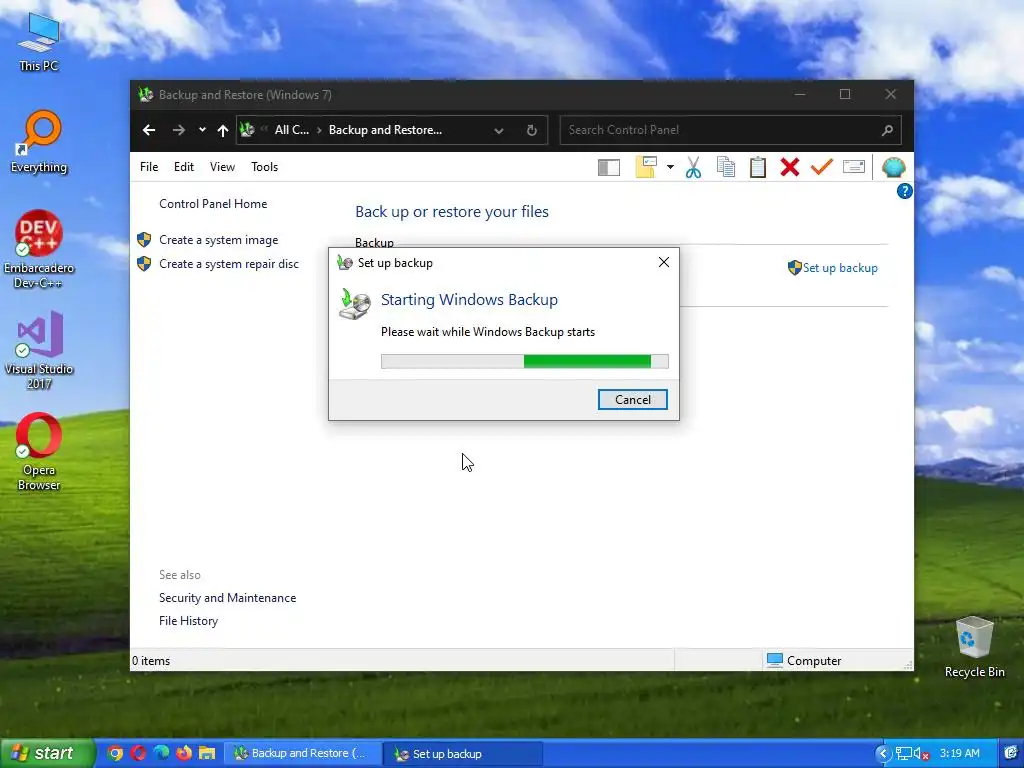Screen dimensions: 1024x768
Task: Click the 0 items status text
Action: coord(151,661)
